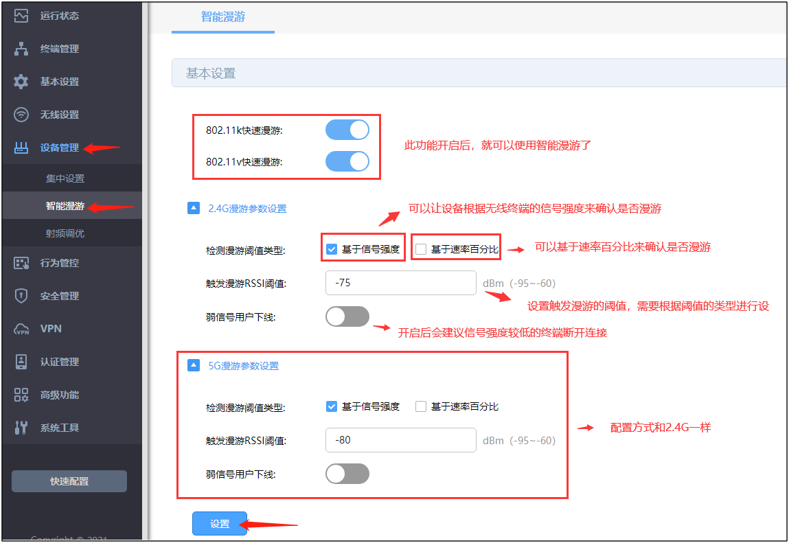
Task: Click the 无线设置 wifi icon
Action: tap(21, 115)
